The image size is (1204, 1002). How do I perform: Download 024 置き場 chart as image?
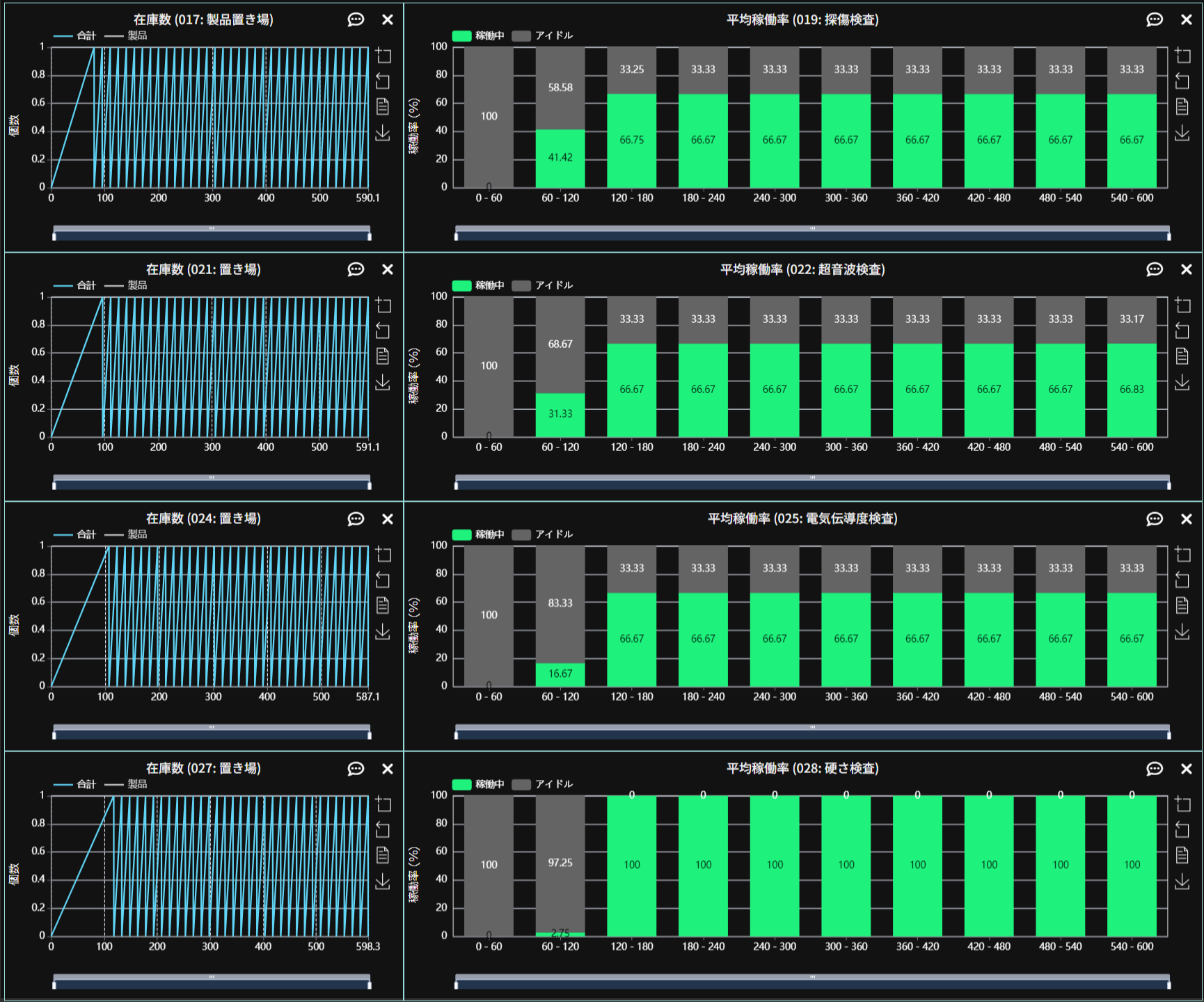click(x=383, y=631)
